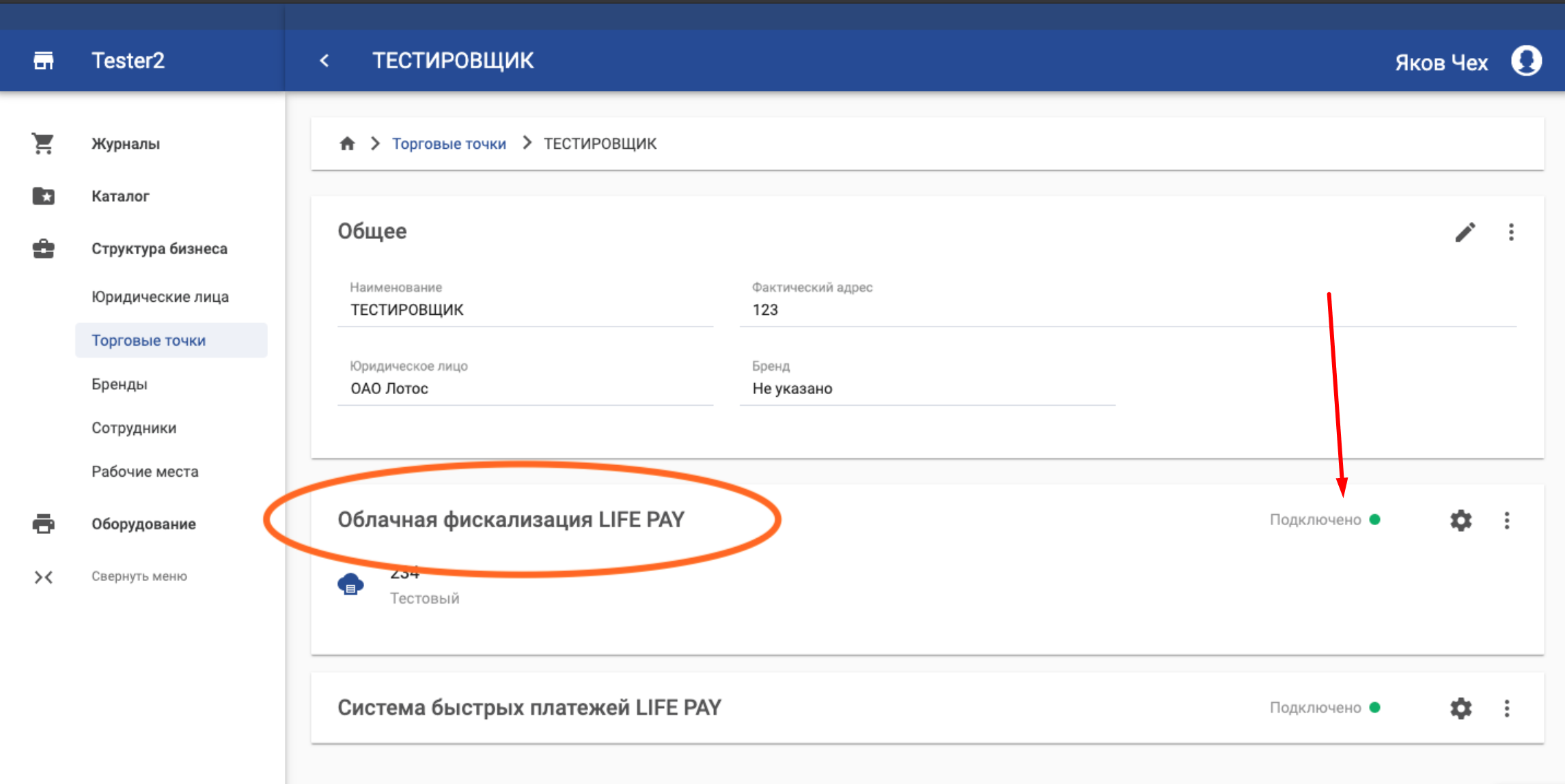Image resolution: width=1565 pixels, height=784 pixels.
Task: Click the Общее section heading
Action: point(372,231)
